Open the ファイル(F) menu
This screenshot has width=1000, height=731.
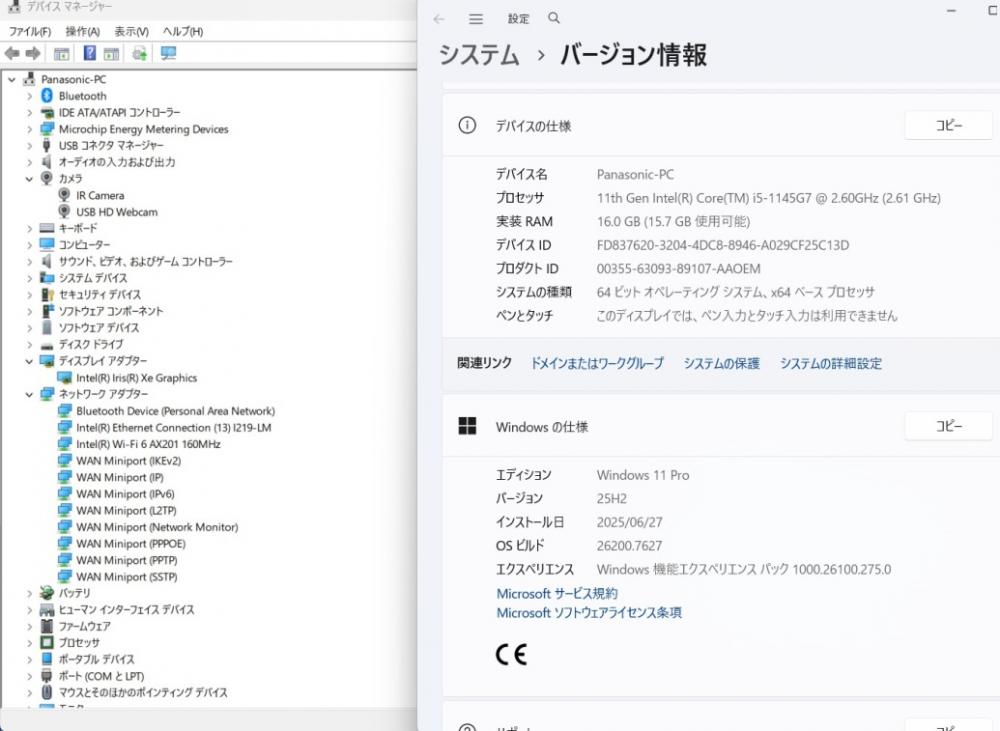29,31
